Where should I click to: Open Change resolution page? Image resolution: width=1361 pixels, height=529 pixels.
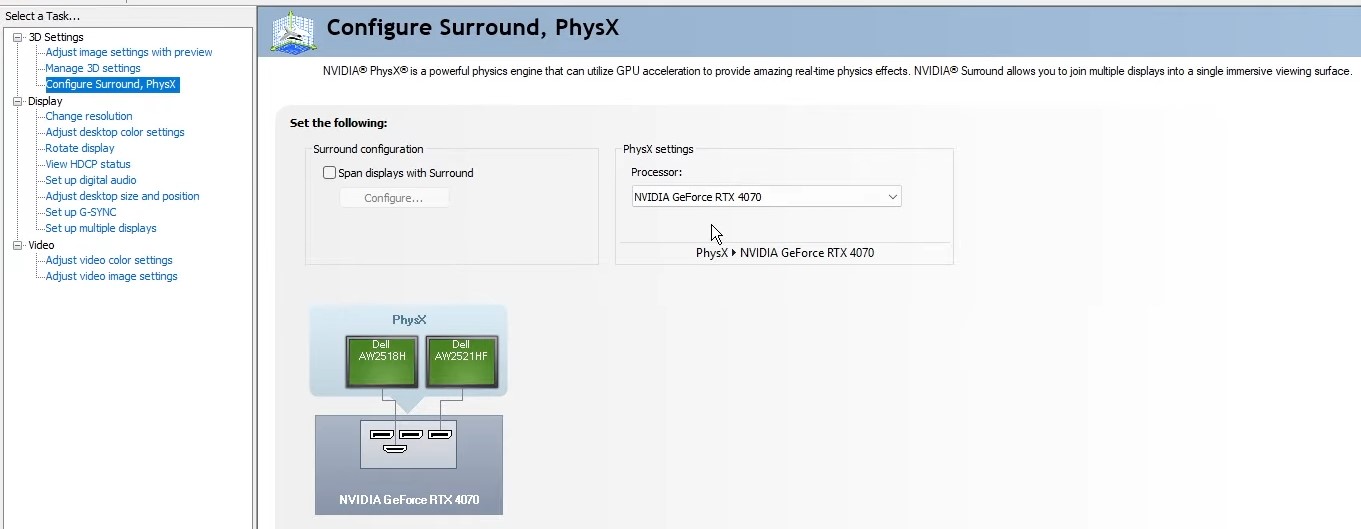tap(89, 116)
